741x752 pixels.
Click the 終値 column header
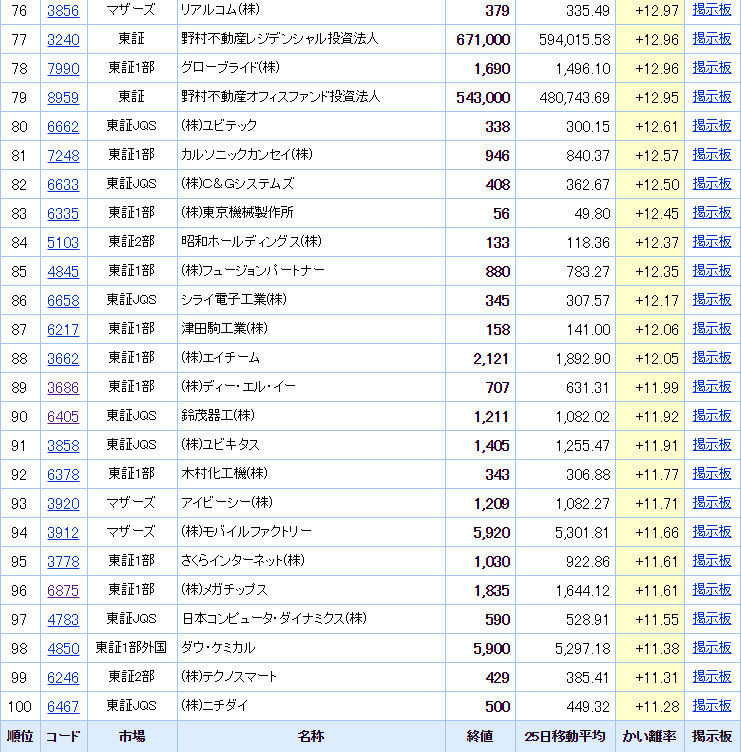(480, 736)
